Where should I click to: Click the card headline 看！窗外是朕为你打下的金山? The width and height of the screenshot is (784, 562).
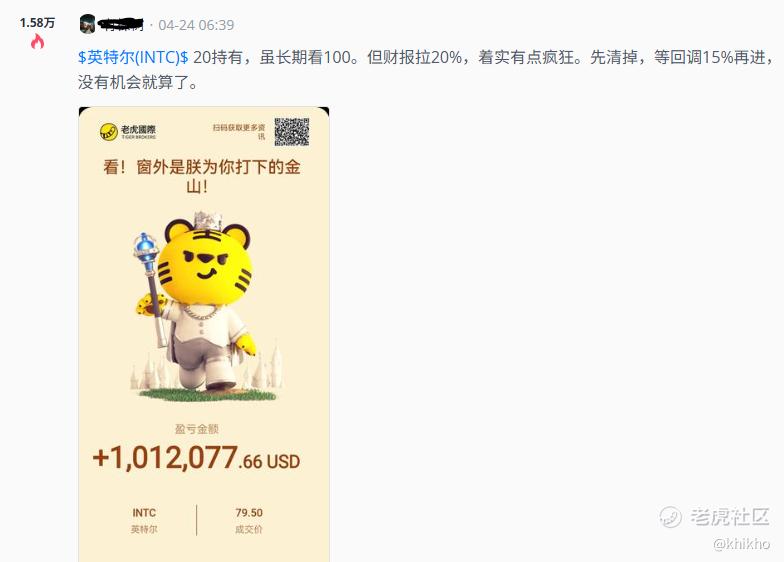[202, 176]
